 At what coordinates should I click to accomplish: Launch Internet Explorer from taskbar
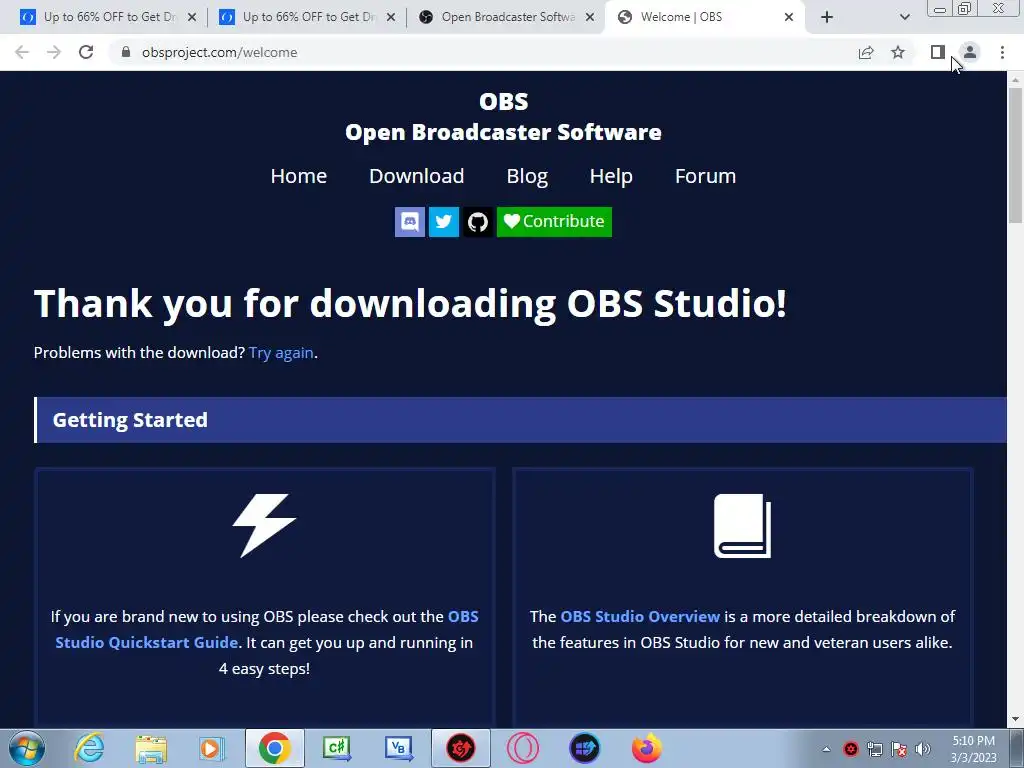tap(89, 748)
